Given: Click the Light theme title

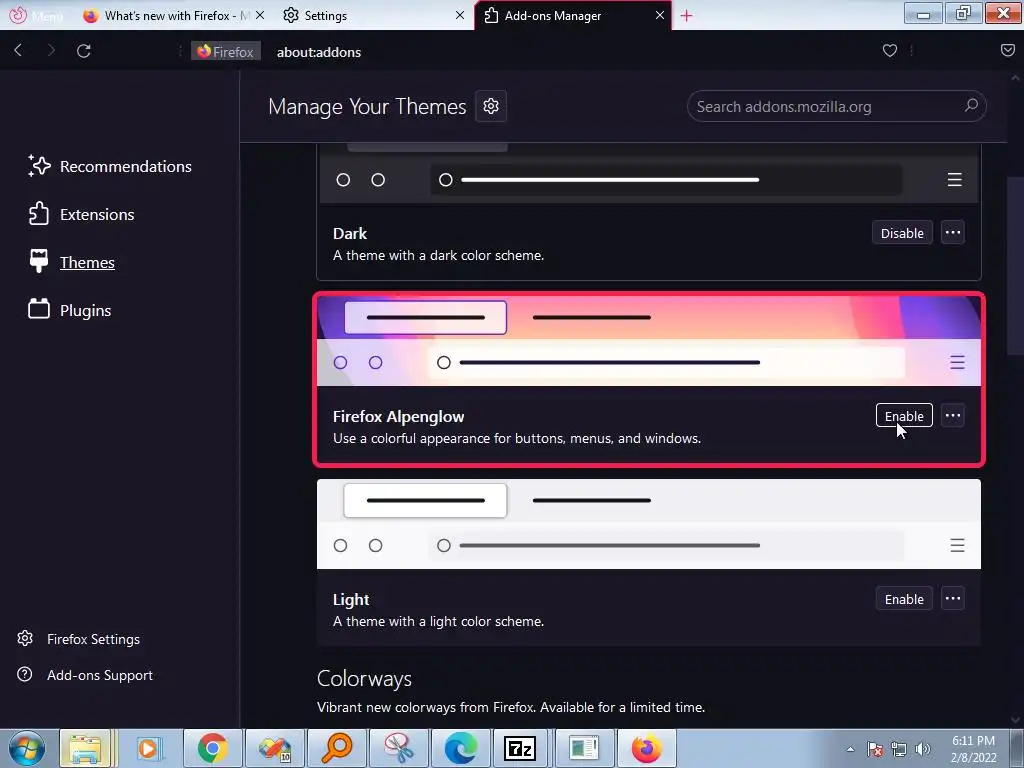Looking at the screenshot, I should 351,600.
